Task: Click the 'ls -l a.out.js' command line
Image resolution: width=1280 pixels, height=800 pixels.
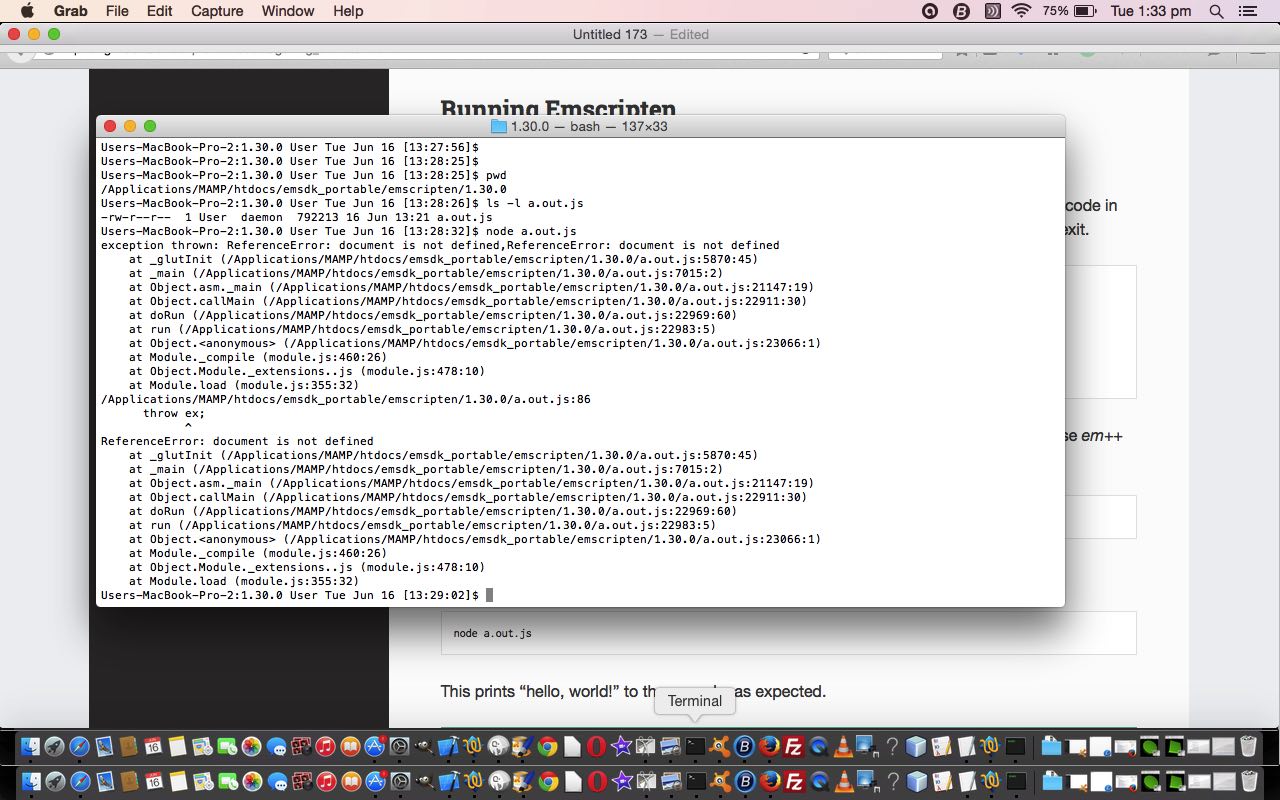Action: coord(342,203)
